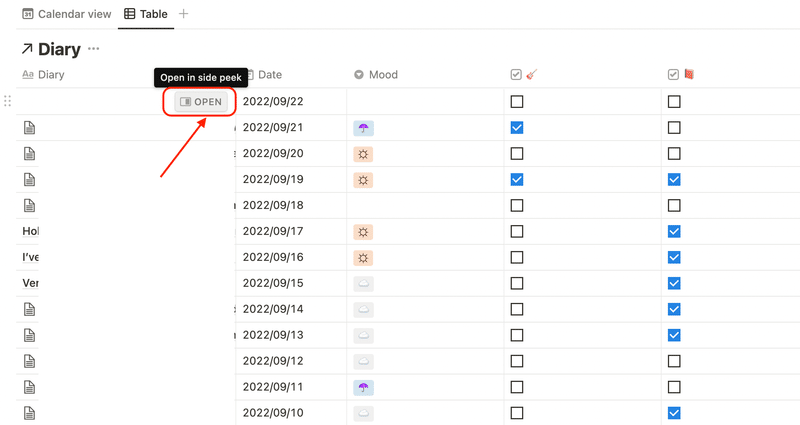The width and height of the screenshot is (800, 425).
Task: Open the Mood column header menu
Action: point(376,74)
